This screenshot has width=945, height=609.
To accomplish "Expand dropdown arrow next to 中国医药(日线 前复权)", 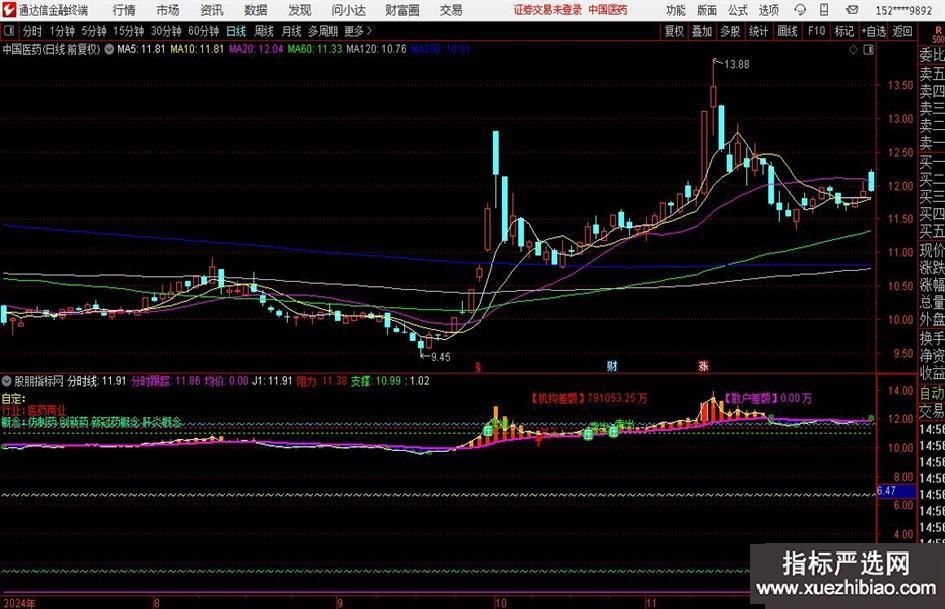I will [109, 49].
